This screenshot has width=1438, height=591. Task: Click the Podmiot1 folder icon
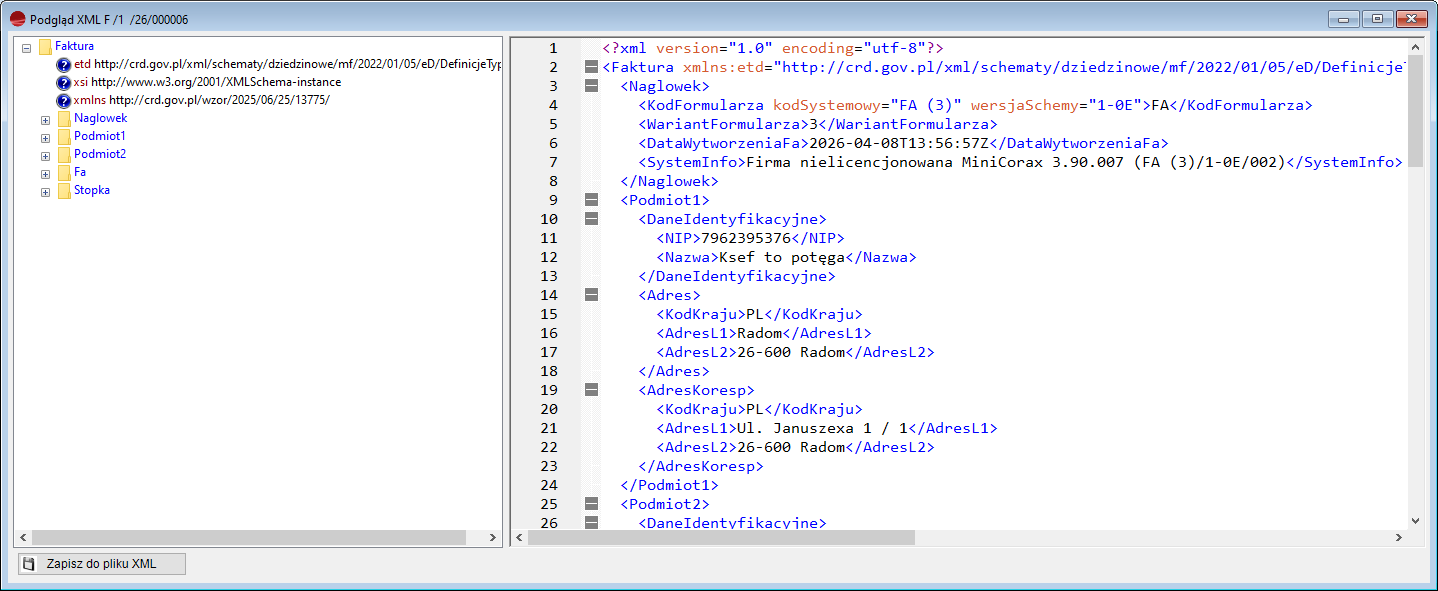click(64, 136)
